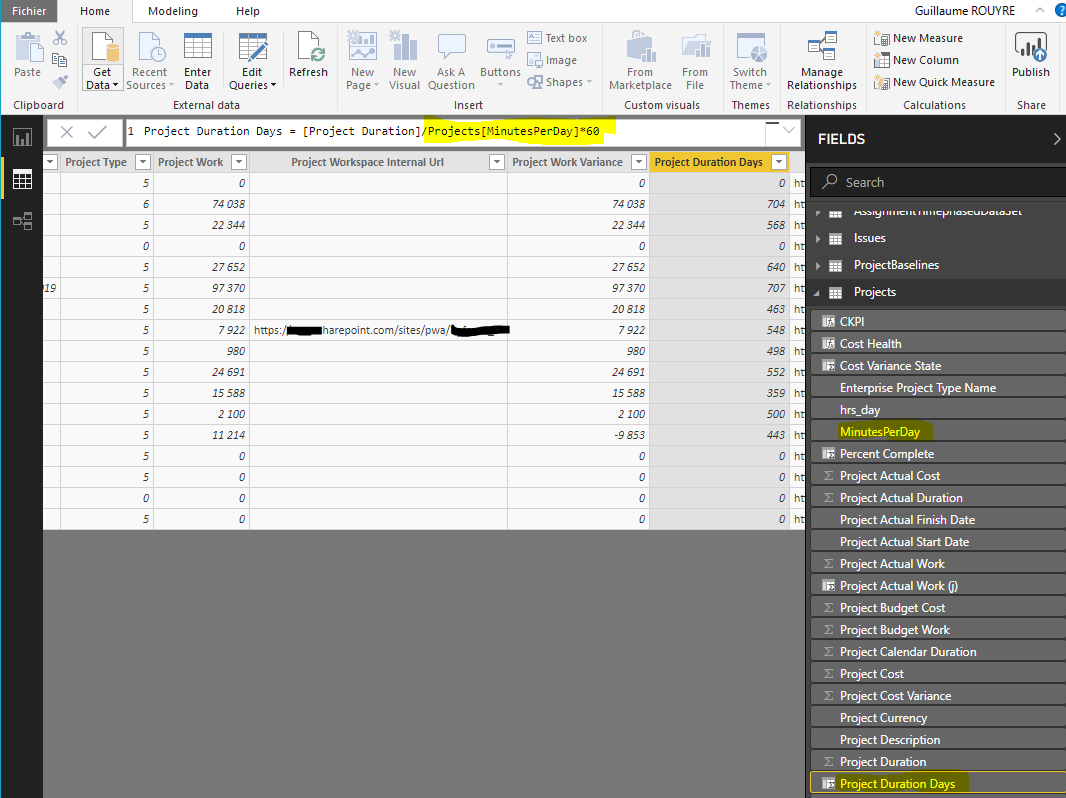
Task: Import custom visual From File
Action: click(695, 60)
